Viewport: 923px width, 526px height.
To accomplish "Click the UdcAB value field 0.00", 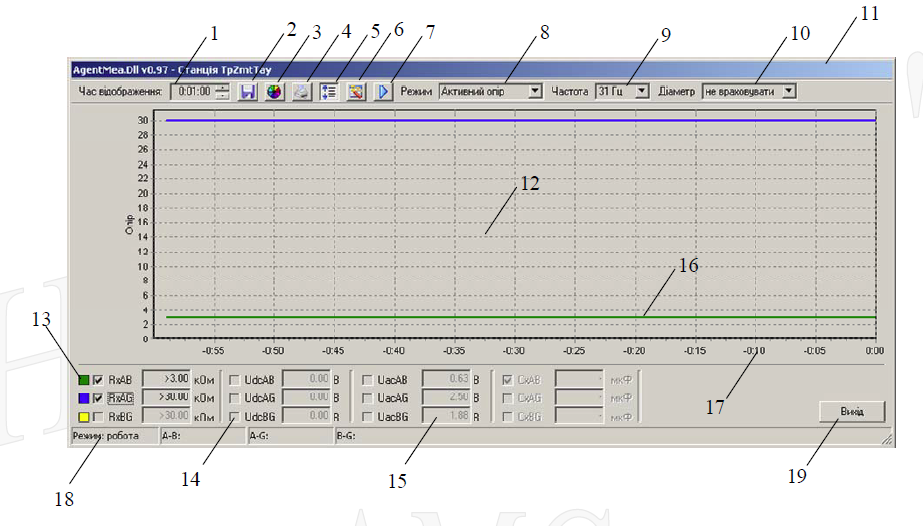I will click(x=306, y=379).
